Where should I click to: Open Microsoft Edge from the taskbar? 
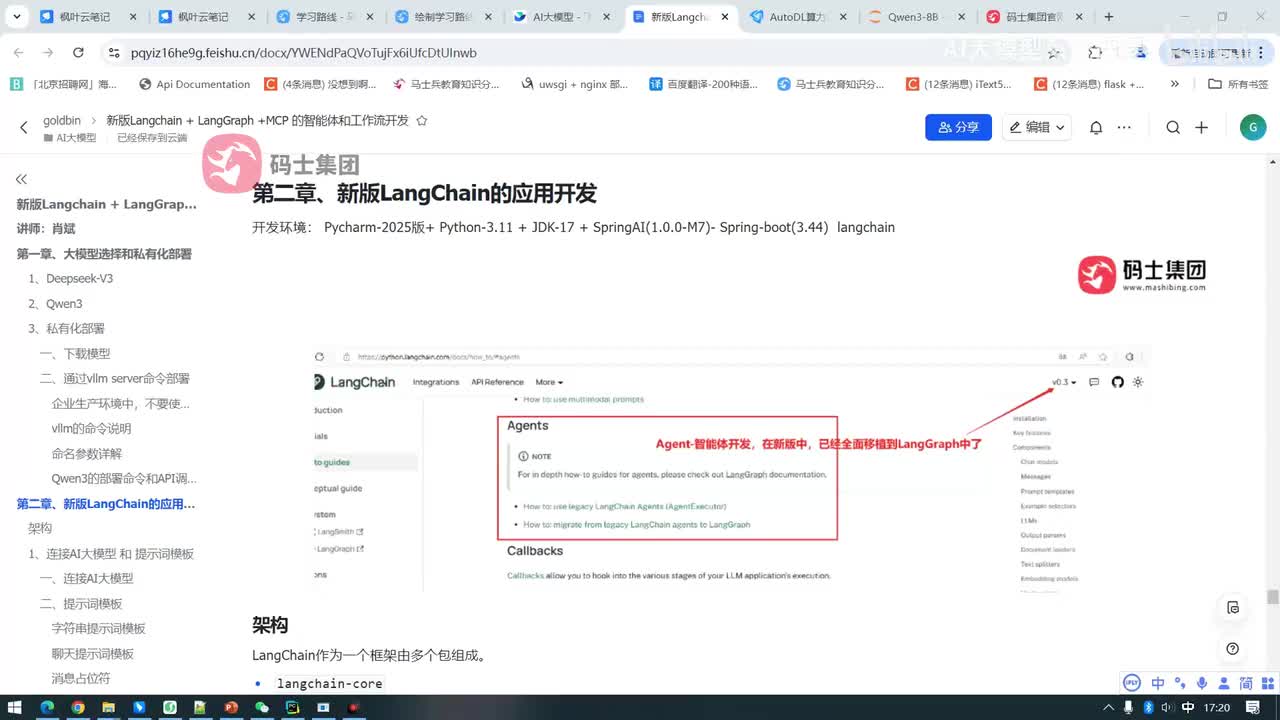(x=46, y=707)
